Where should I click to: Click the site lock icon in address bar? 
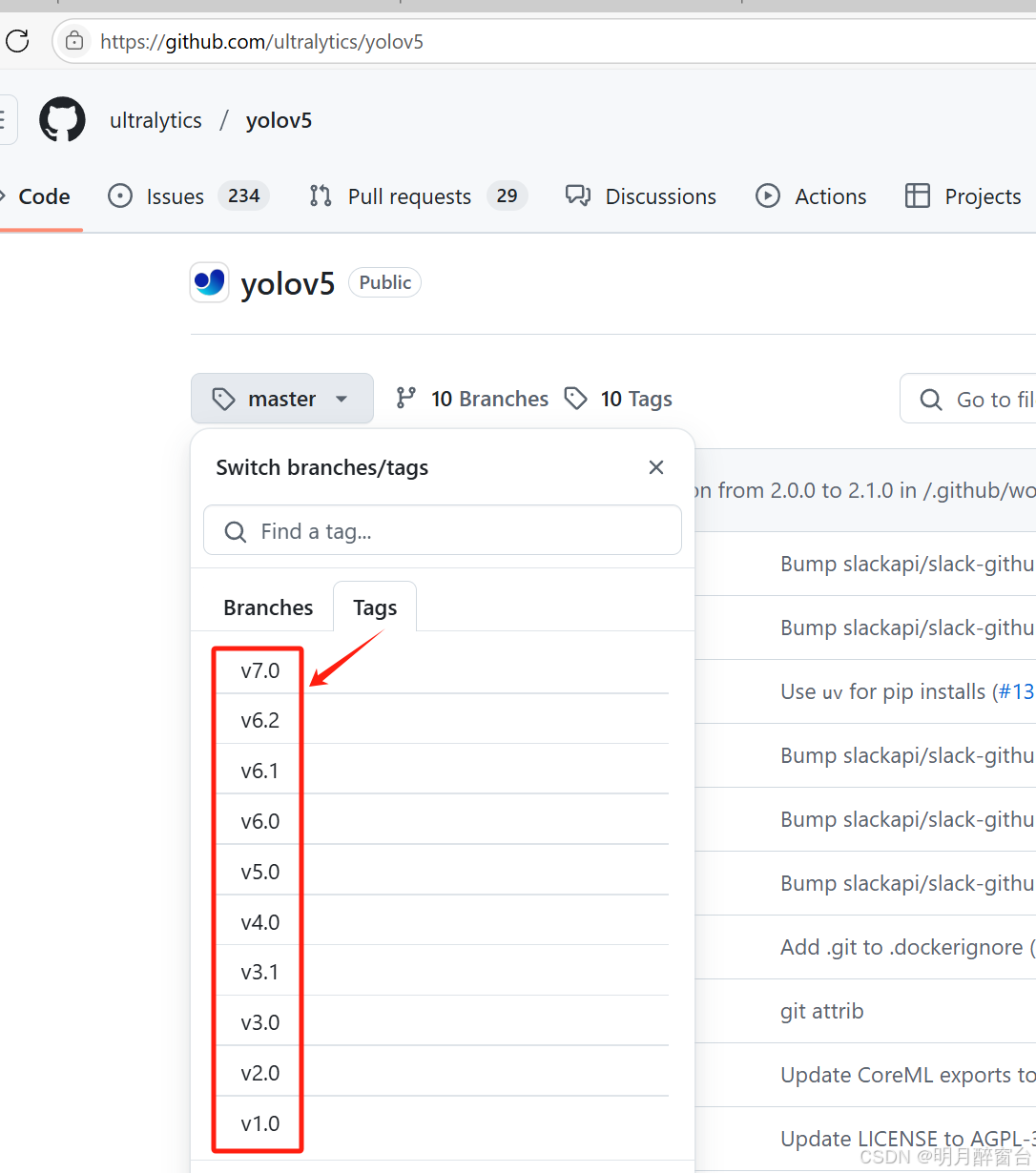tap(73, 41)
